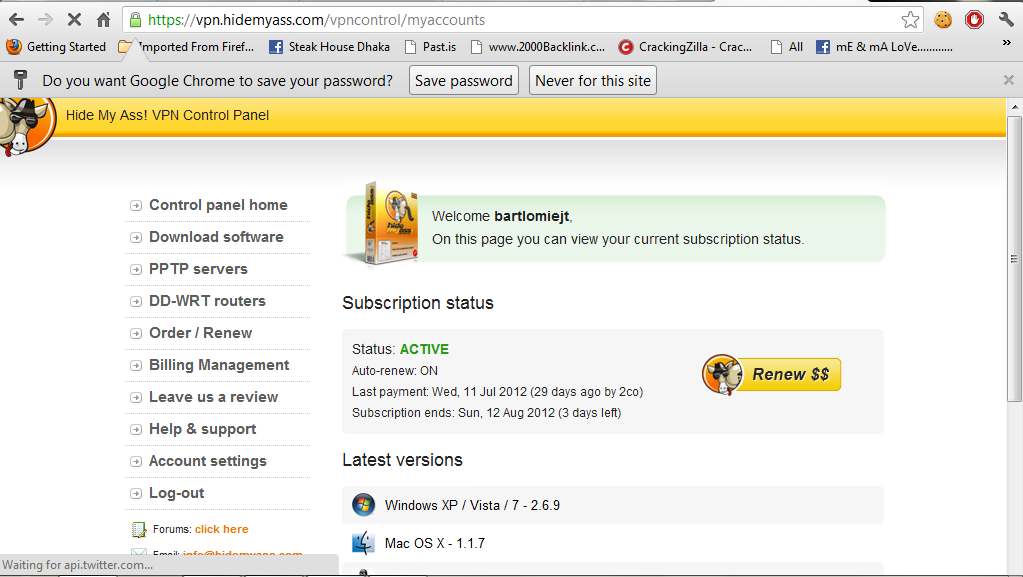The height and width of the screenshot is (577, 1023).
Task: Click Never for this site button
Action: [x=592, y=80]
